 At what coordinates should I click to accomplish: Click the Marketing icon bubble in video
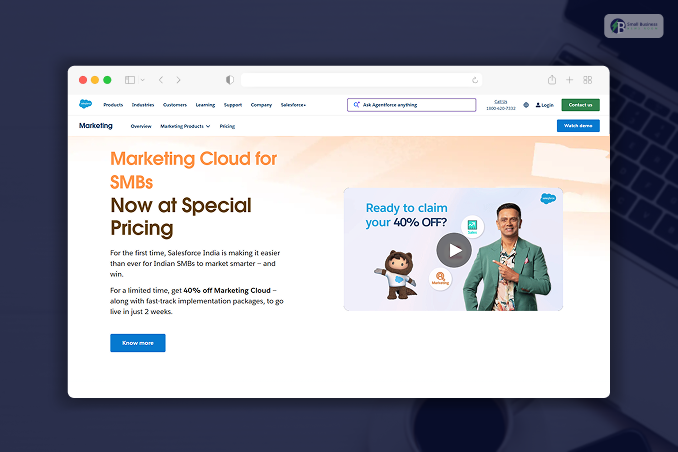(x=440, y=278)
